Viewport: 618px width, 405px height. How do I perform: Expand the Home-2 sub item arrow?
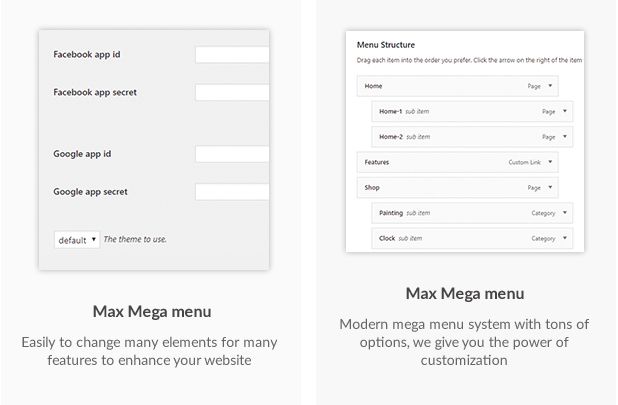pos(565,136)
